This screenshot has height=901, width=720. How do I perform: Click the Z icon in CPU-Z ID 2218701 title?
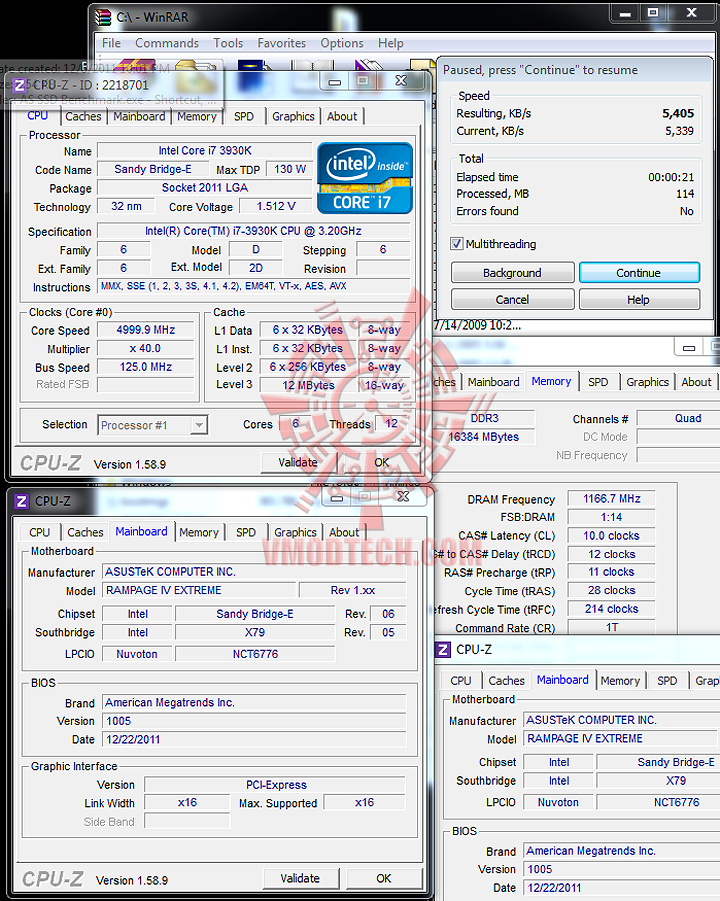pyautogui.click(x=19, y=86)
